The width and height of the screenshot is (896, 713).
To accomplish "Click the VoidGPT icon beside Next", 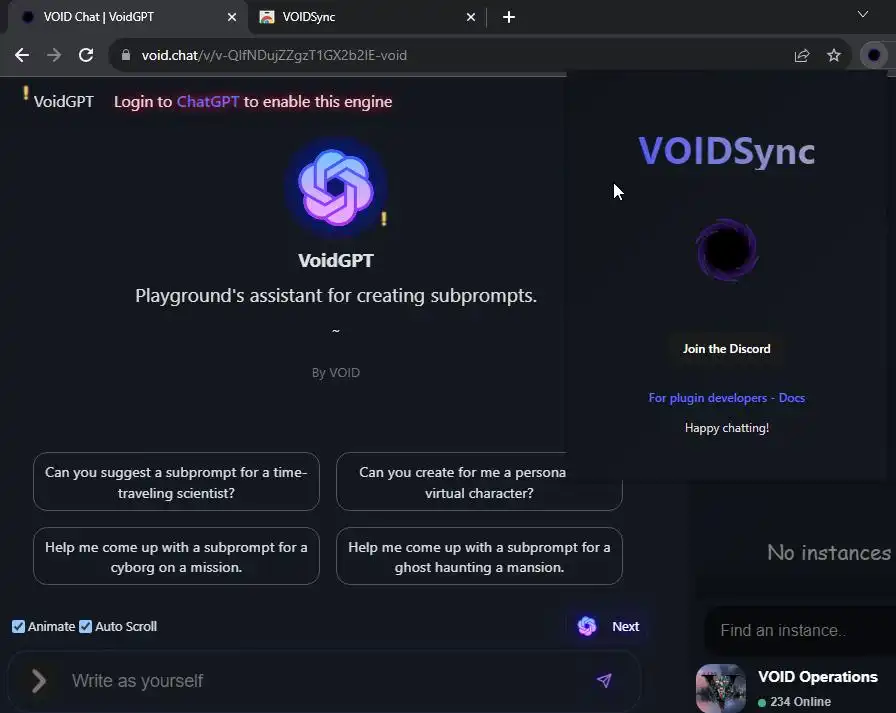I will point(587,627).
